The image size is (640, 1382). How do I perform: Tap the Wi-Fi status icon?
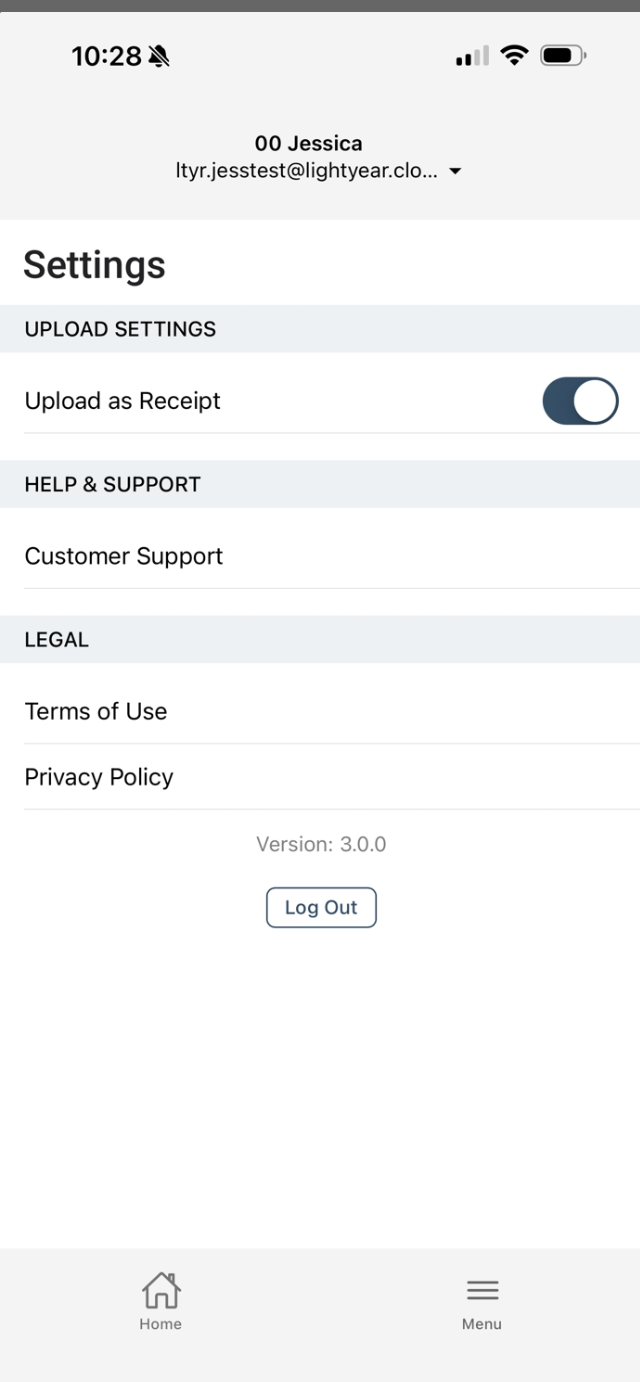pyautogui.click(x=515, y=55)
